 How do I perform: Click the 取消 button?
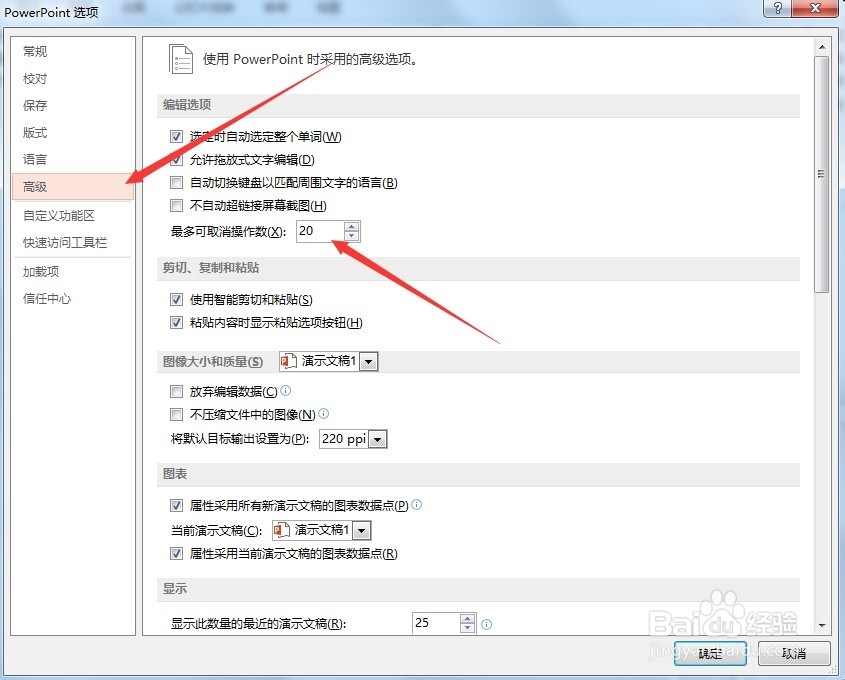pos(793,654)
